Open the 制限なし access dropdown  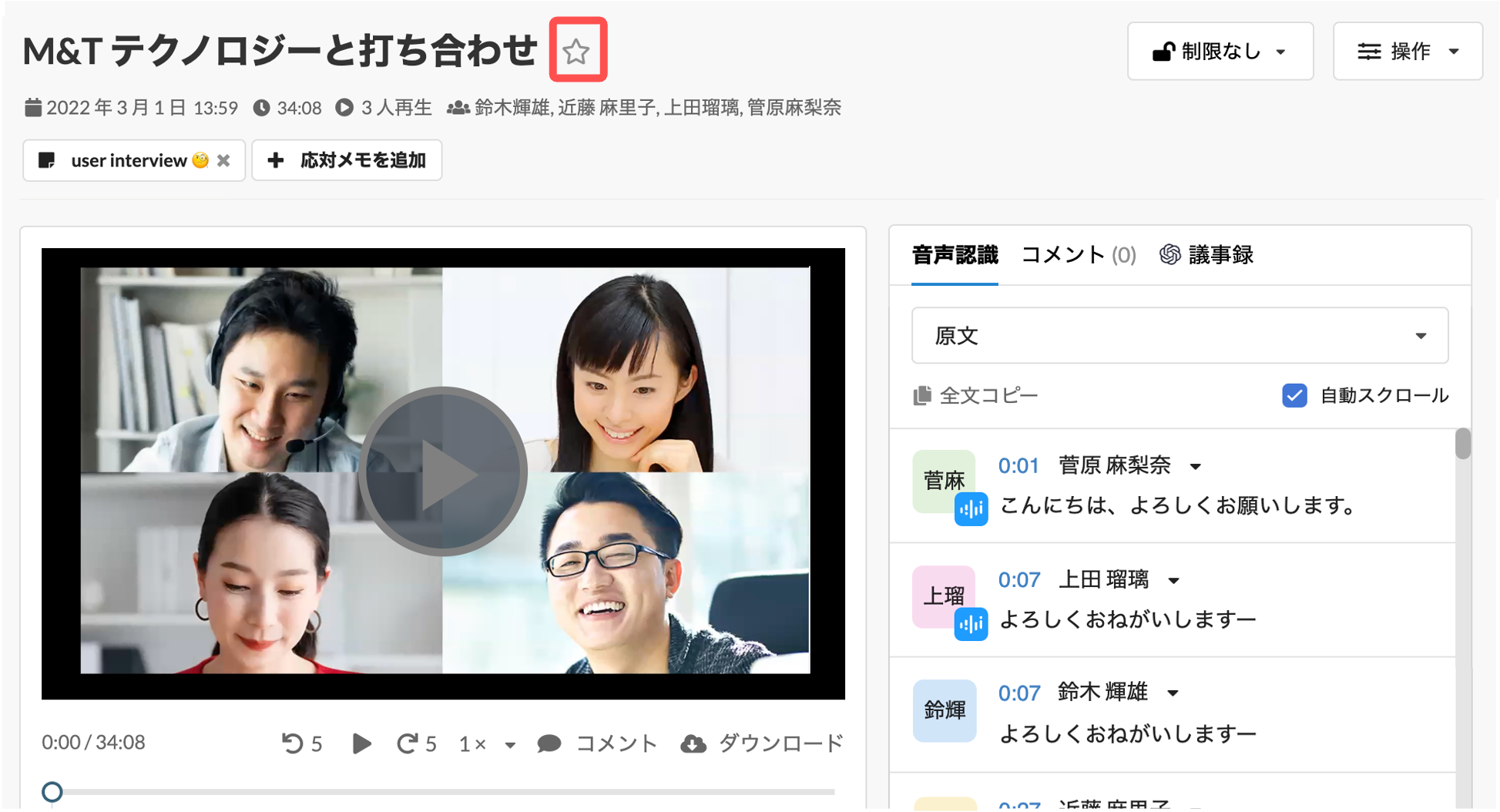point(1220,52)
